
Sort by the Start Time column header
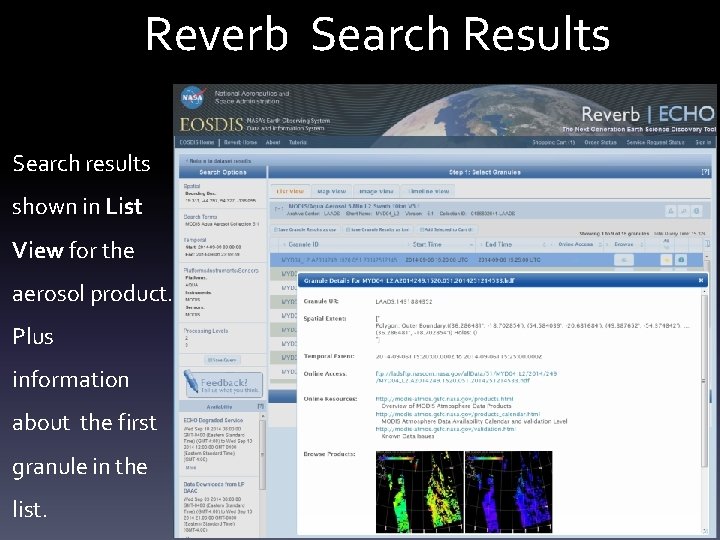click(427, 244)
